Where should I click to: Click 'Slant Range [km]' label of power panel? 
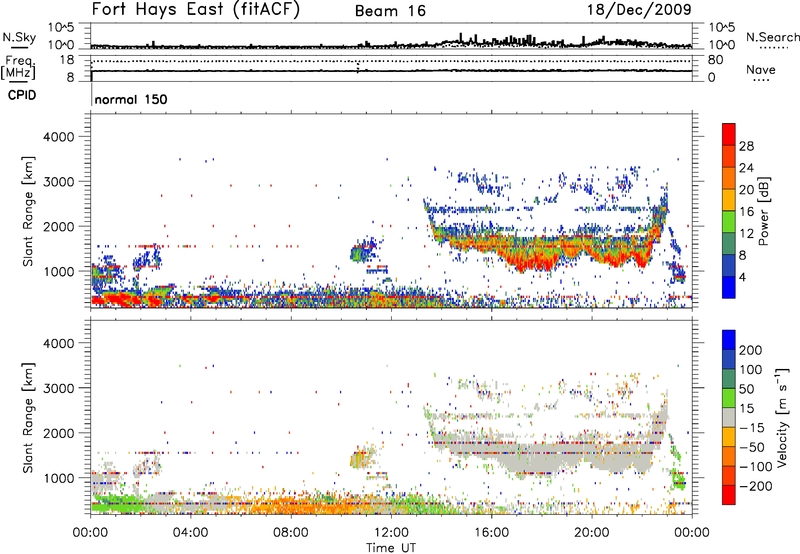28,211
